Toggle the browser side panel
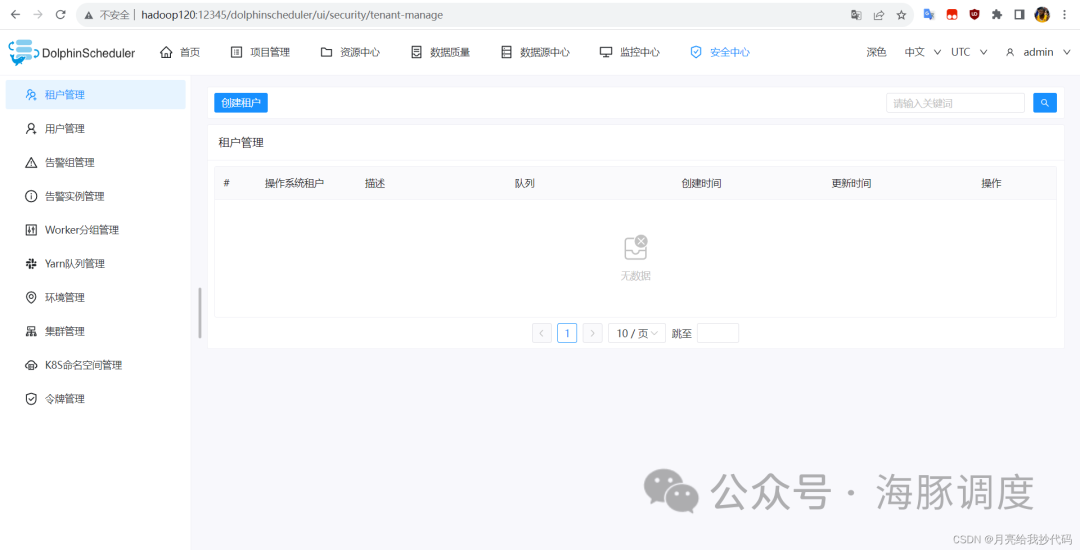1080x550 pixels. 1019,14
